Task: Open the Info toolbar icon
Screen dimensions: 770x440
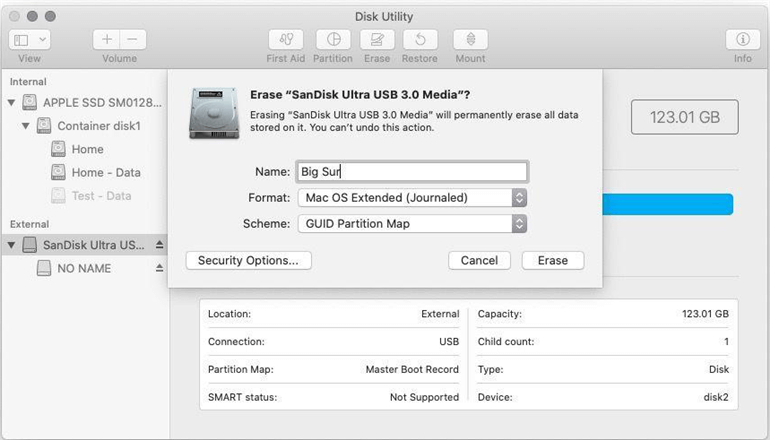Action: coord(742,39)
